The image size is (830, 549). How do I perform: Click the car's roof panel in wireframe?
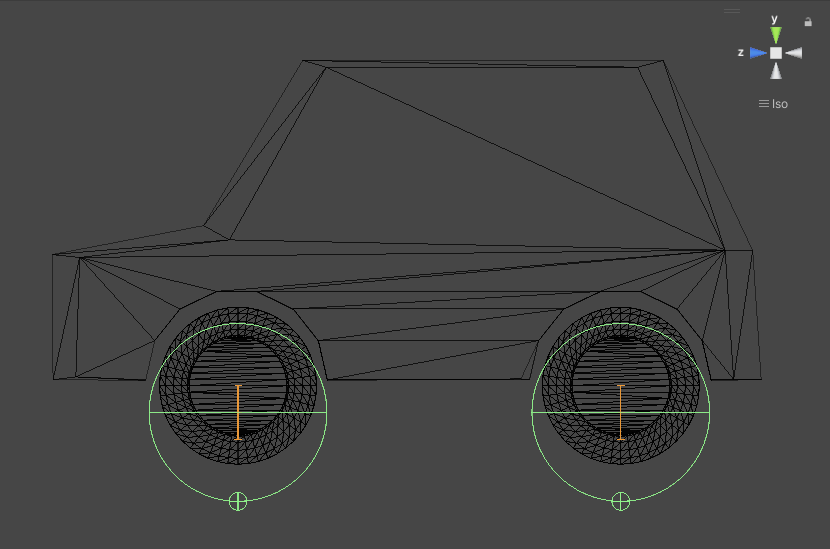pyautogui.click(x=480, y=64)
